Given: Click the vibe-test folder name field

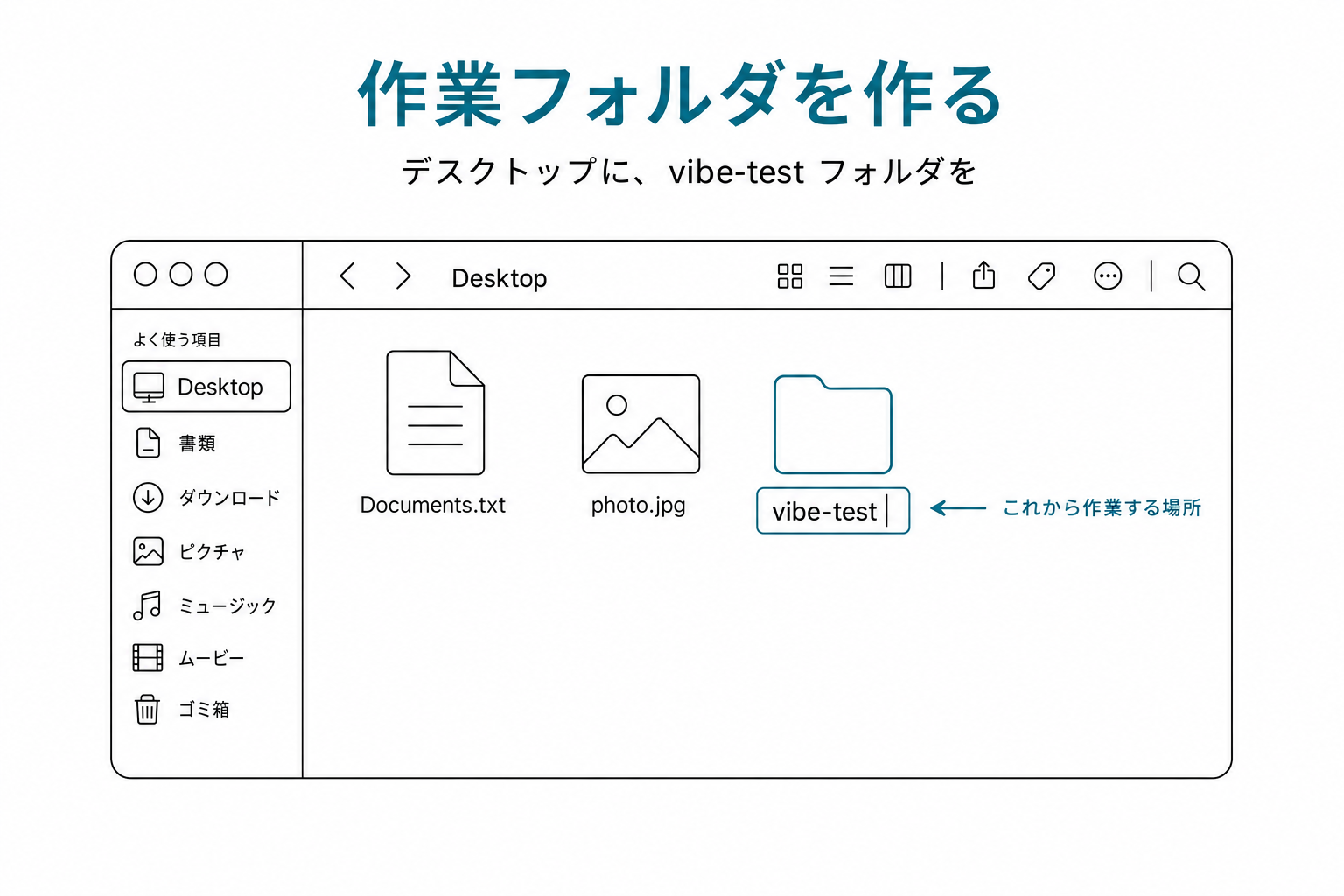Looking at the screenshot, I should click(x=833, y=511).
